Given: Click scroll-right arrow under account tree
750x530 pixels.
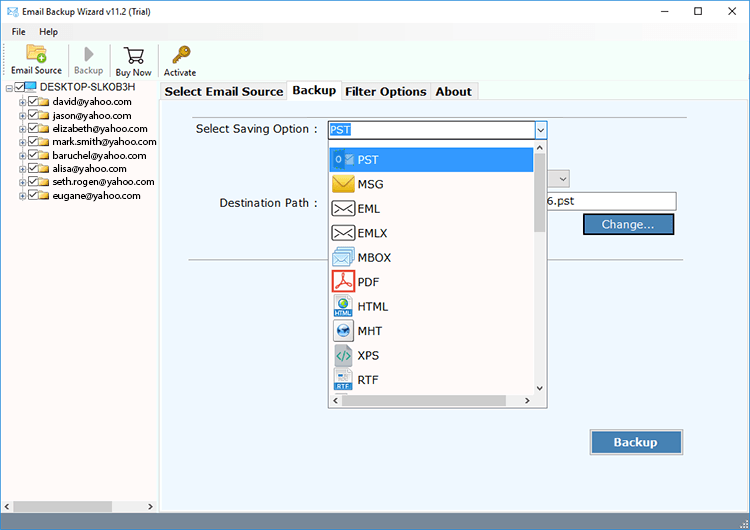Looking at the screenshot, I should tap(150, 506).
